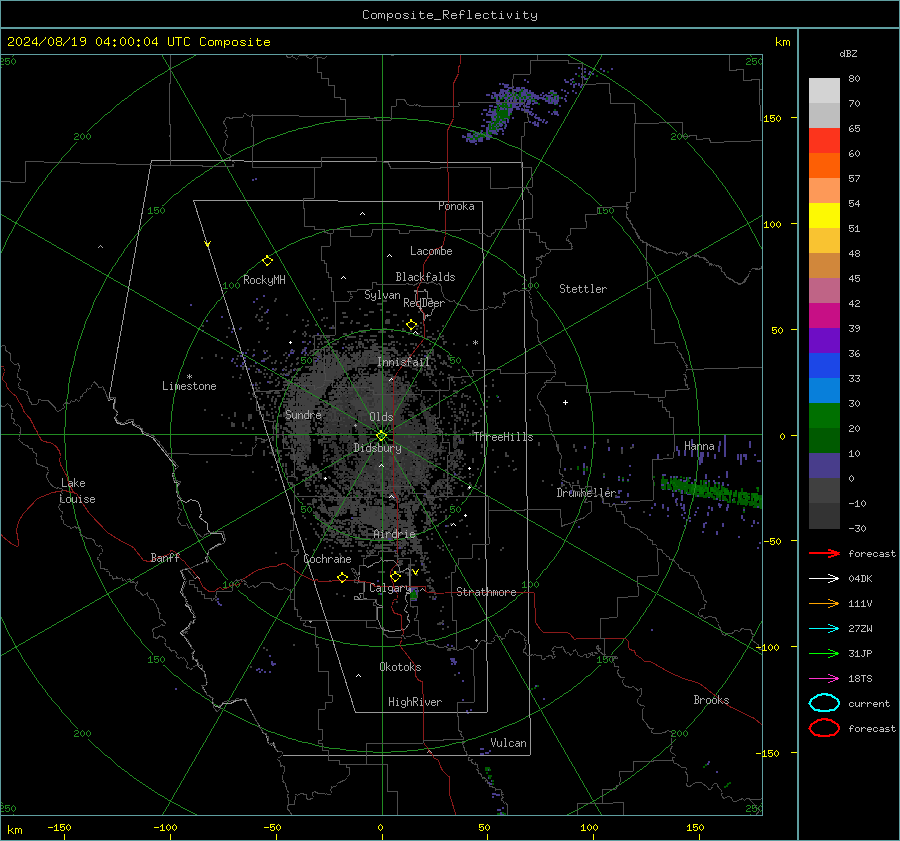Click the dBZ legend heading

click(x=848, y=53)
